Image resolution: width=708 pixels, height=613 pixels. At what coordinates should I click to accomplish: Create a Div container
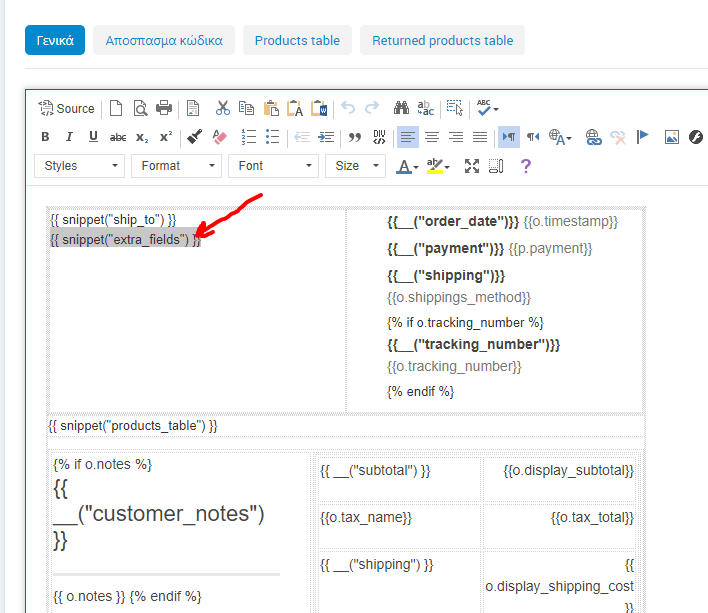click(379, 137)
